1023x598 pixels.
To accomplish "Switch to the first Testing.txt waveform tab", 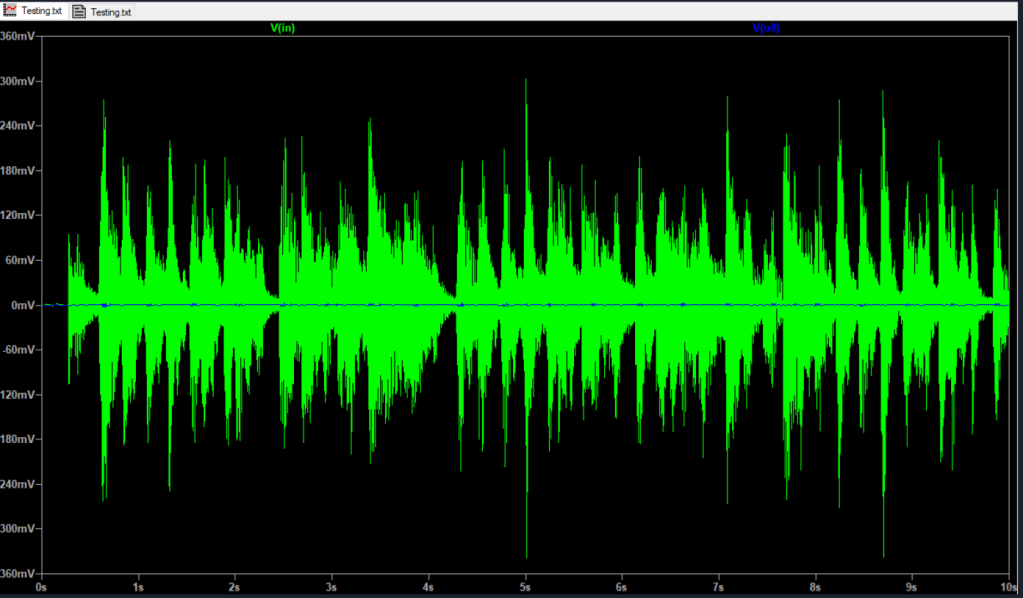I will coord(41,11).
